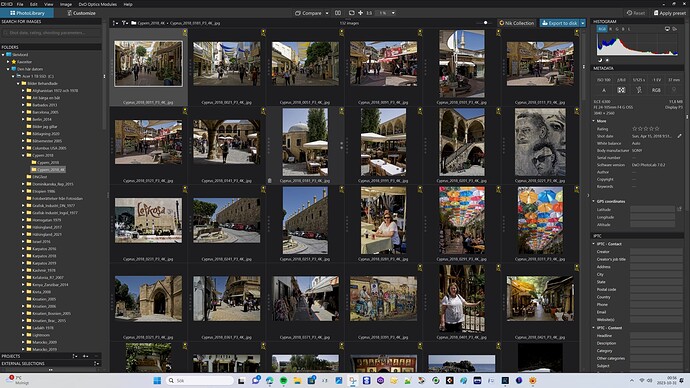690x388 pixels.
Task: Click the exposure mode A icon in Metadata
Action: pos(604,90)
